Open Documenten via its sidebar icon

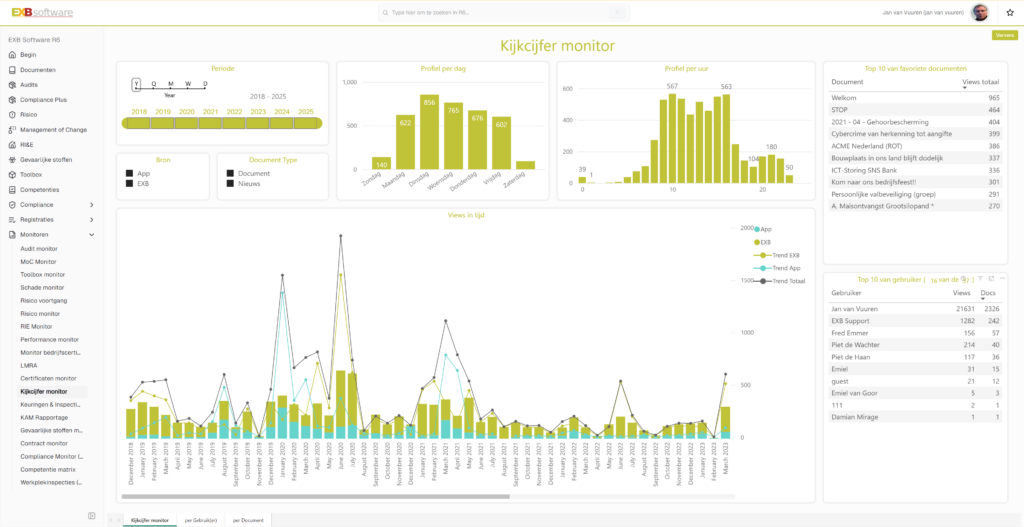(11, 70)
